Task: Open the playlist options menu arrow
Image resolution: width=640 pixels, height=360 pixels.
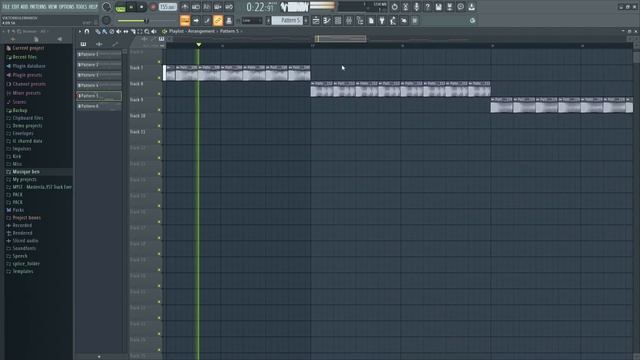Action: [80, 31]
